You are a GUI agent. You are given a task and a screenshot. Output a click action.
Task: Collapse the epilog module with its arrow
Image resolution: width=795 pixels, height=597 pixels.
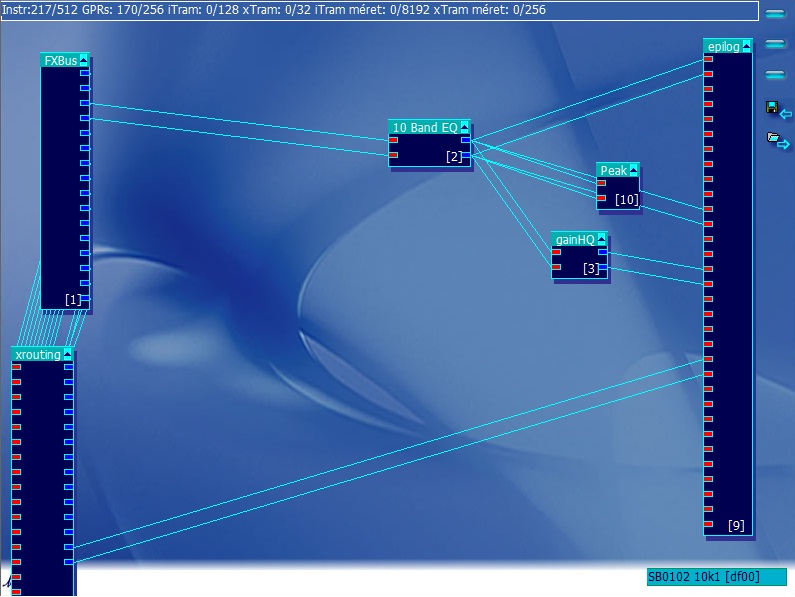746,47
